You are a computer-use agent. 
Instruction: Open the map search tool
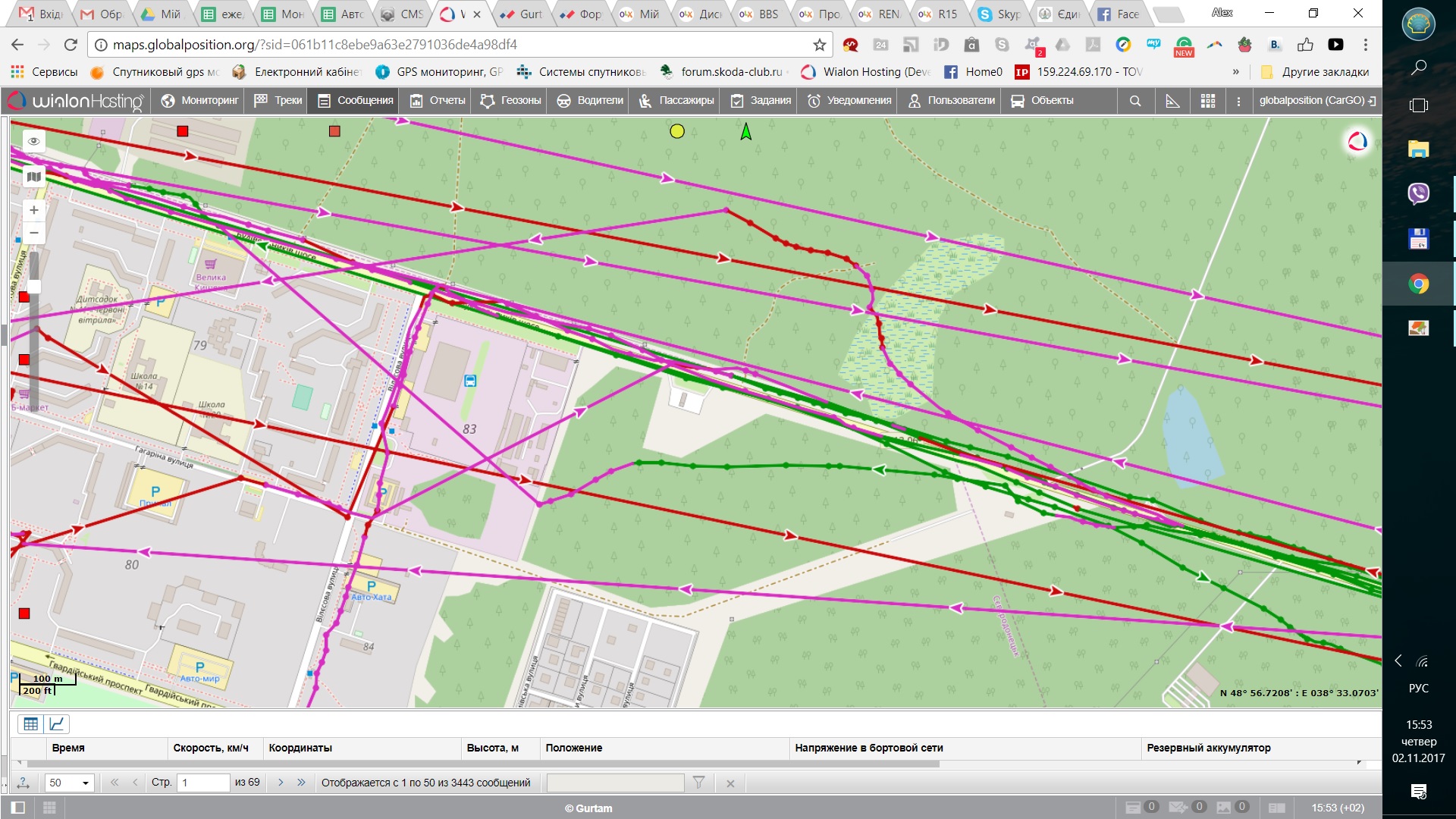click(1134, 101)
